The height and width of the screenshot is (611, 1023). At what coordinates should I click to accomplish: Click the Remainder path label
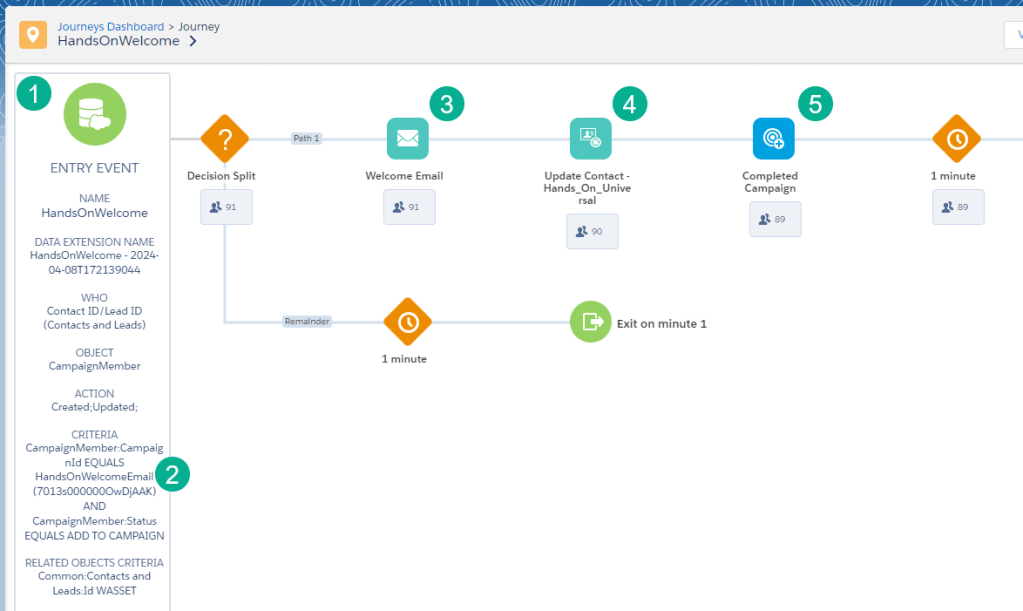(x=306, y=321)
